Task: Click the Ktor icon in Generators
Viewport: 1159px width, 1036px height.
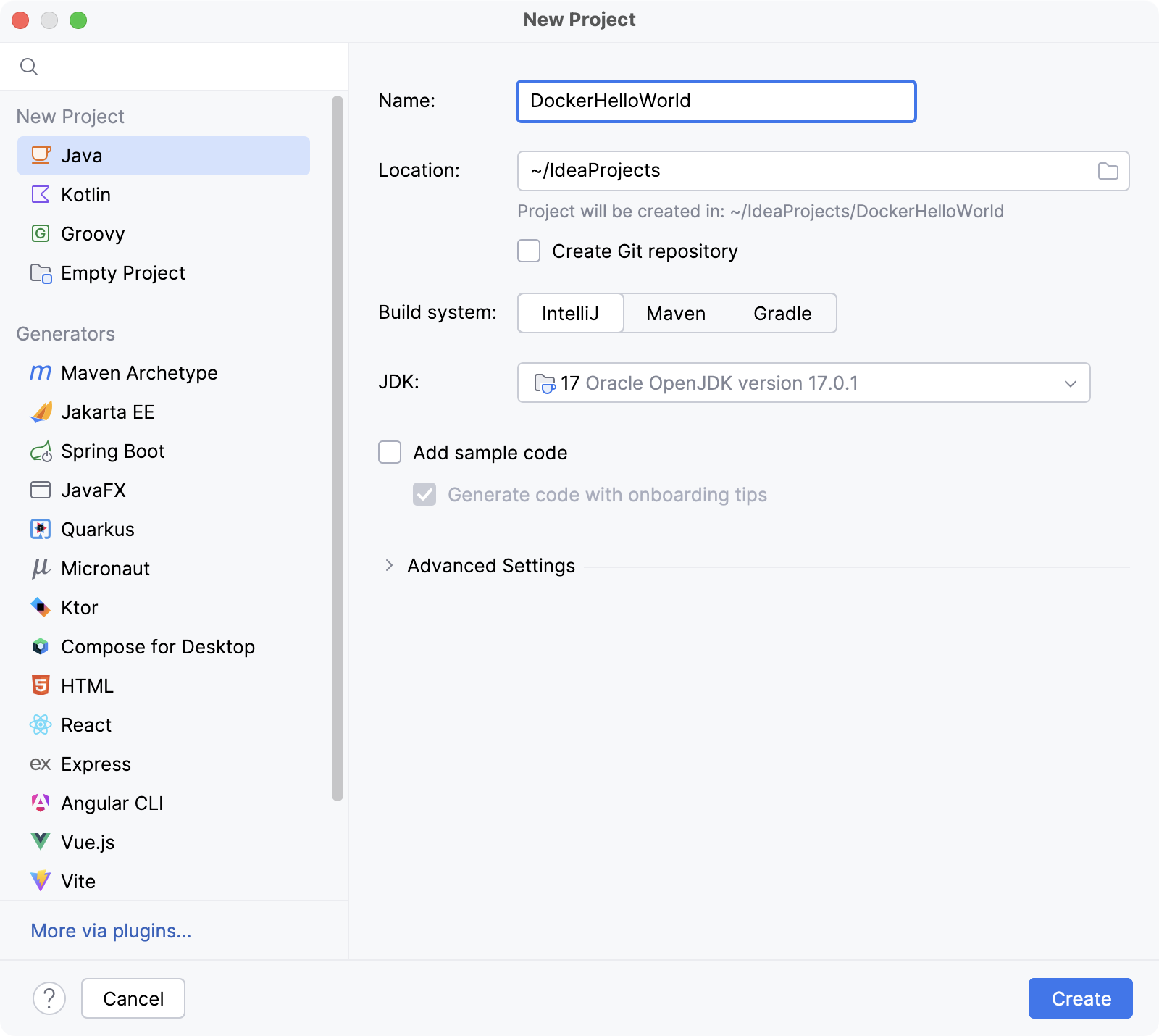Action: tap(41, 608)
